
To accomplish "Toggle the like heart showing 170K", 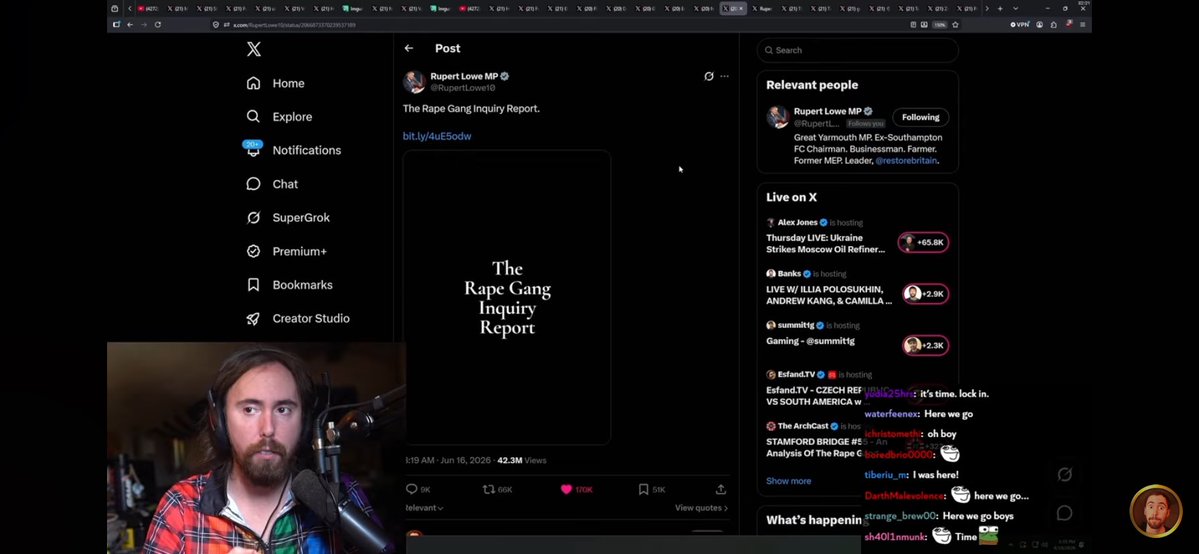I will 567,490.
